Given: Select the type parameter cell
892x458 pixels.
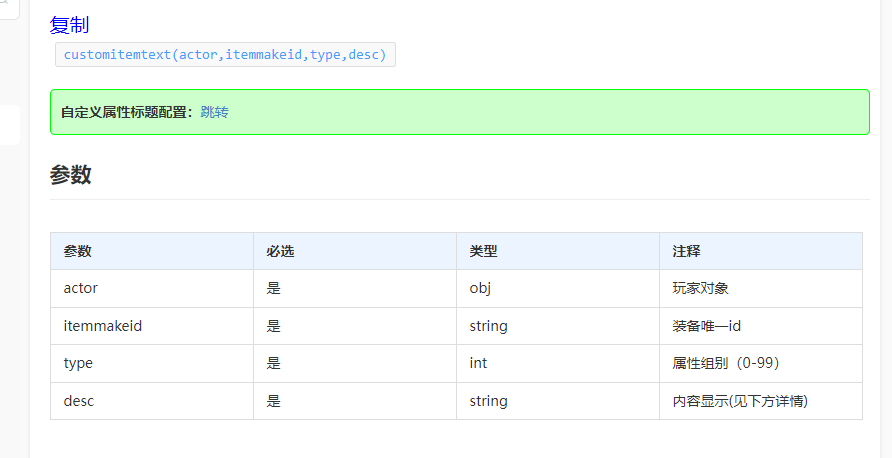Looking at the screenshot, I should click(x=152, y=364).
